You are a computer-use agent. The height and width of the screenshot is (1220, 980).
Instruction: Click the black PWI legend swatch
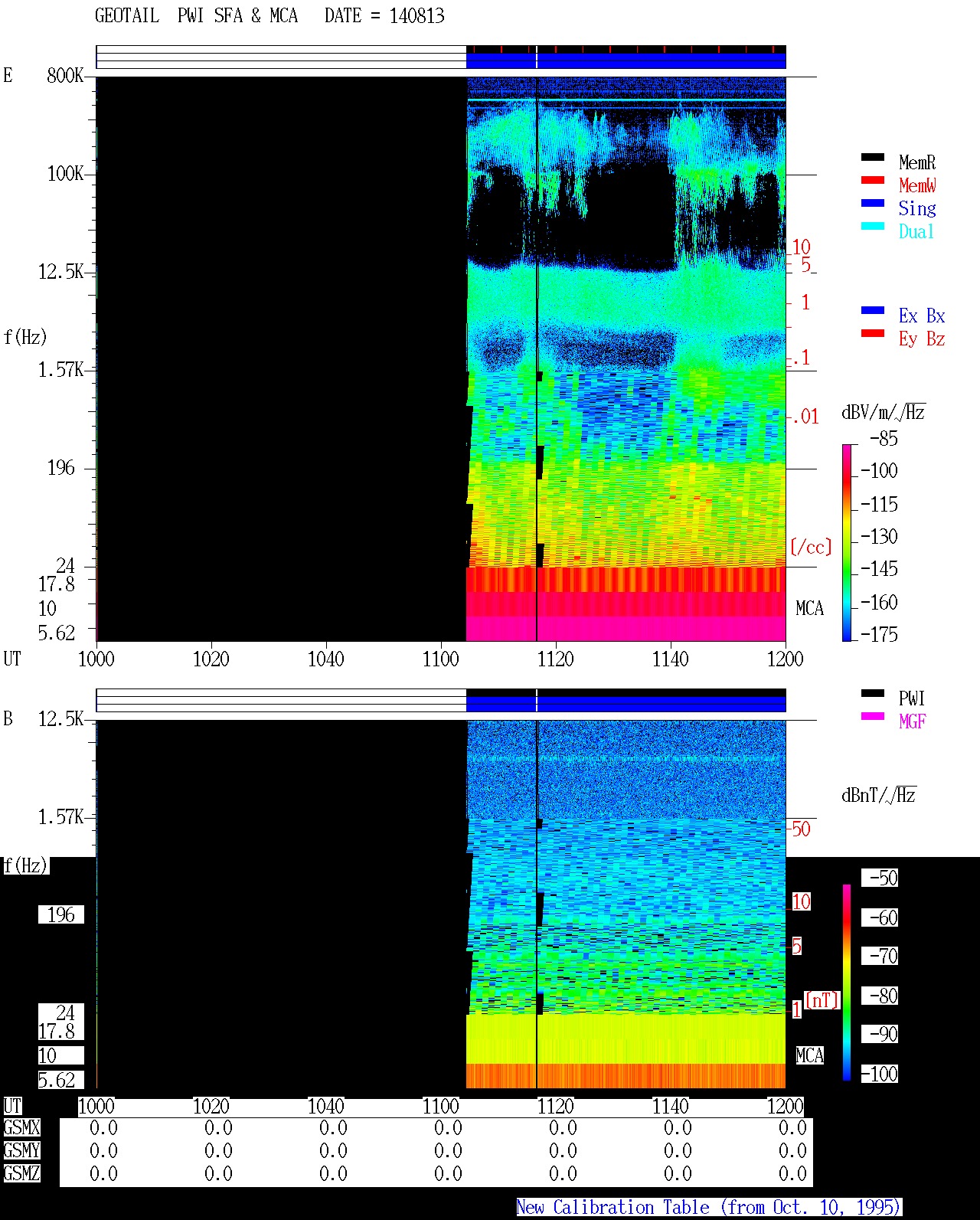pos(873,694)
